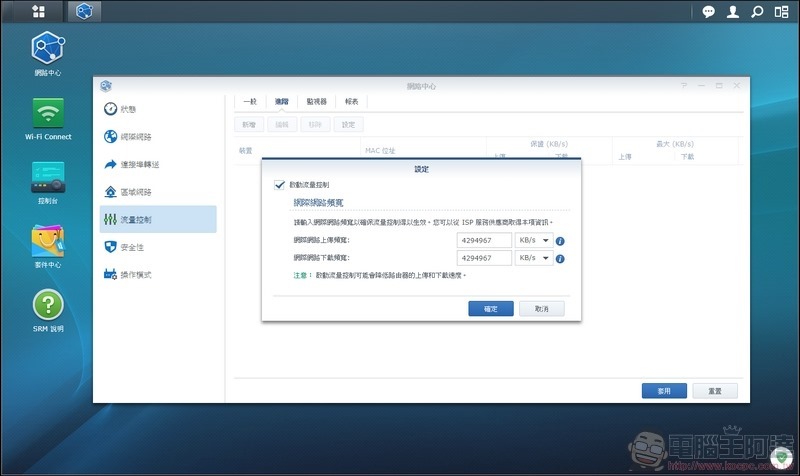Viewport: 800px width, 476px height.
Task: Open the widgets panel icon
Action: [782, 12]
